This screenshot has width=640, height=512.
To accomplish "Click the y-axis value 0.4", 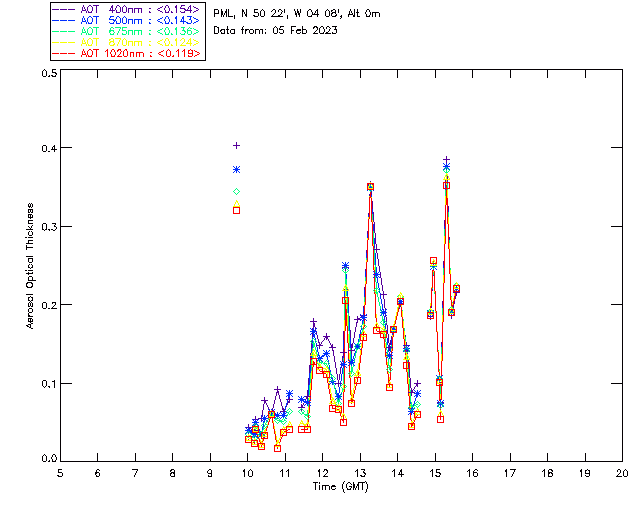I will [x=49, y=148].
